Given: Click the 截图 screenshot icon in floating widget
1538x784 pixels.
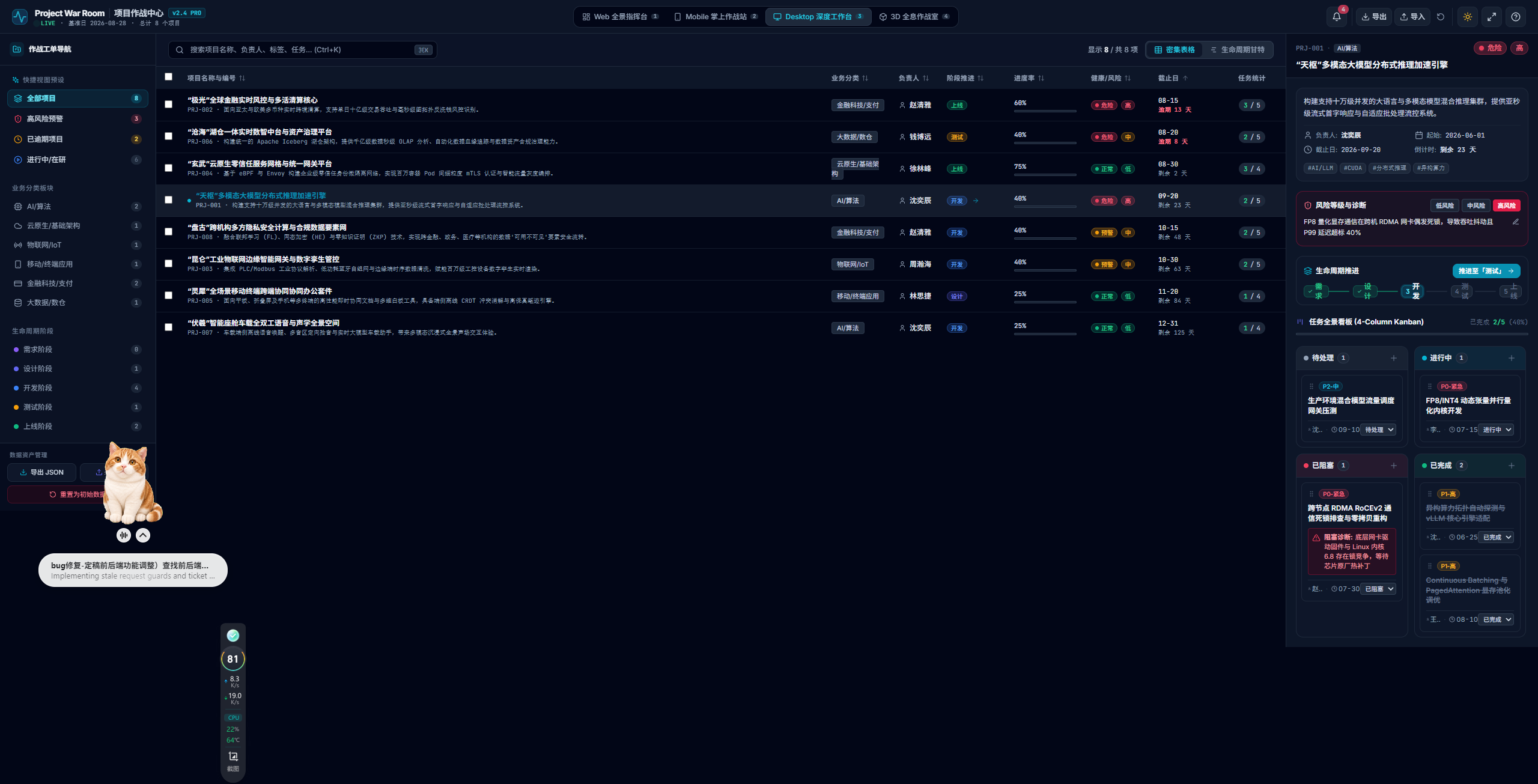Looking at the screenshot, I should 233,756.
